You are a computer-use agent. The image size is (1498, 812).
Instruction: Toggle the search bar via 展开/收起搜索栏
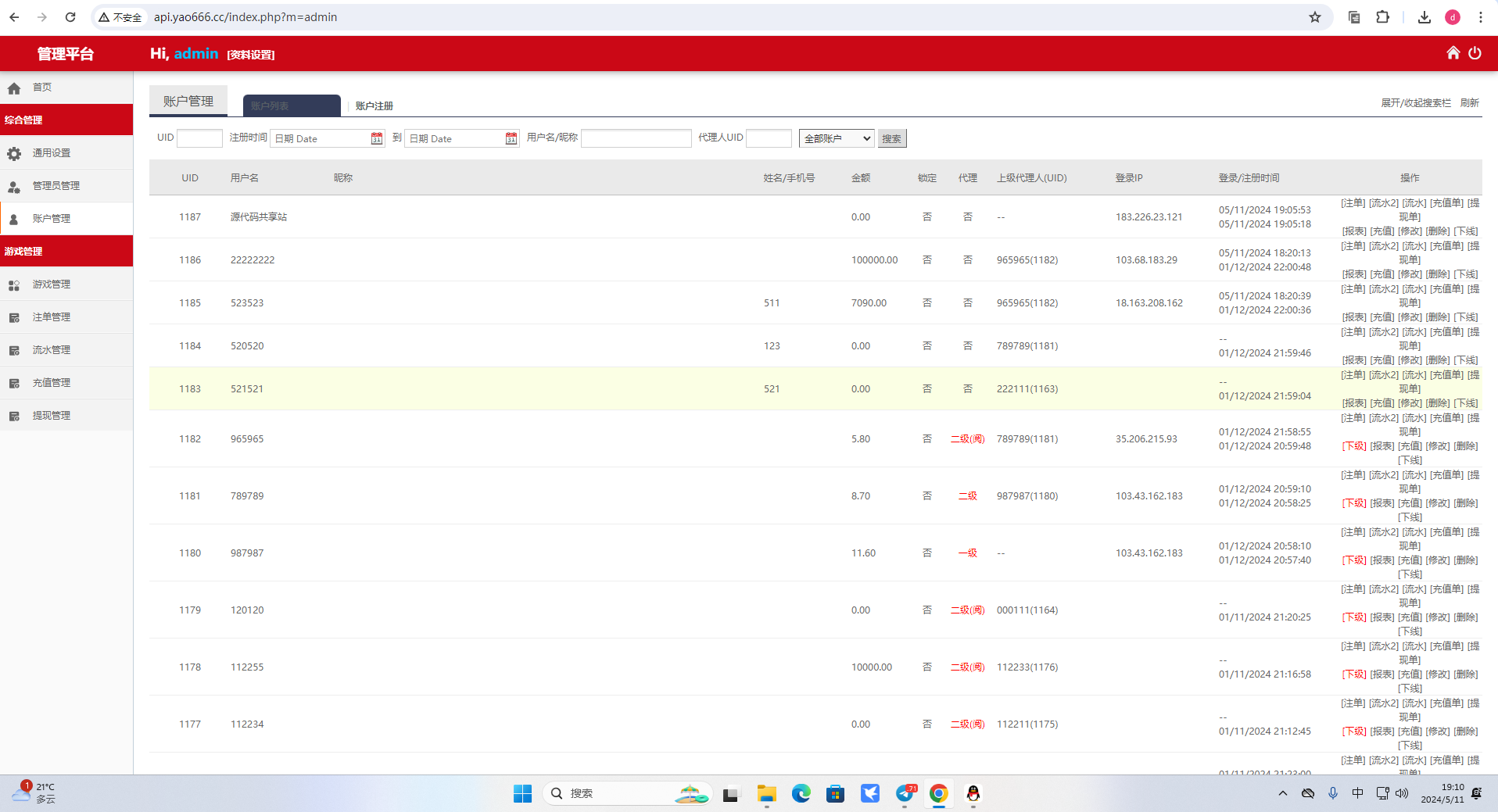coord(1415,103)
